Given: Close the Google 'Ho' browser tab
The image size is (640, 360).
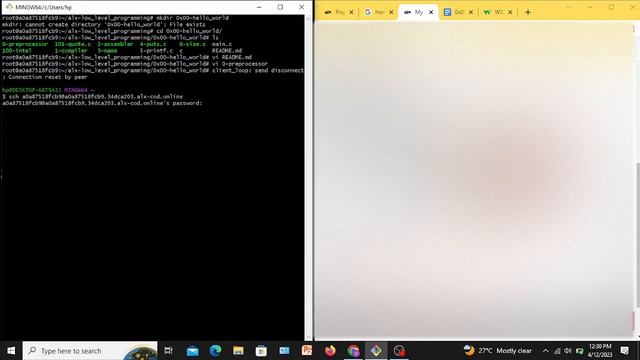Looking at the screenshot, I should [x=391, y=12].
